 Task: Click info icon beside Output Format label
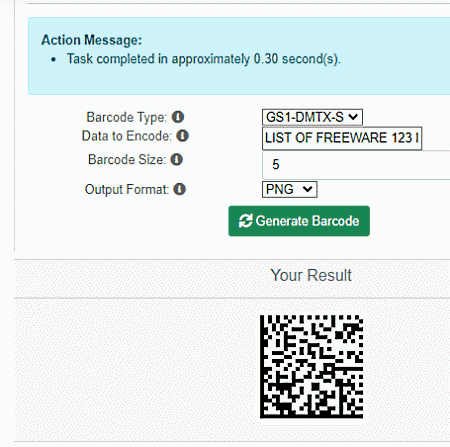click(x=179, y=189)
